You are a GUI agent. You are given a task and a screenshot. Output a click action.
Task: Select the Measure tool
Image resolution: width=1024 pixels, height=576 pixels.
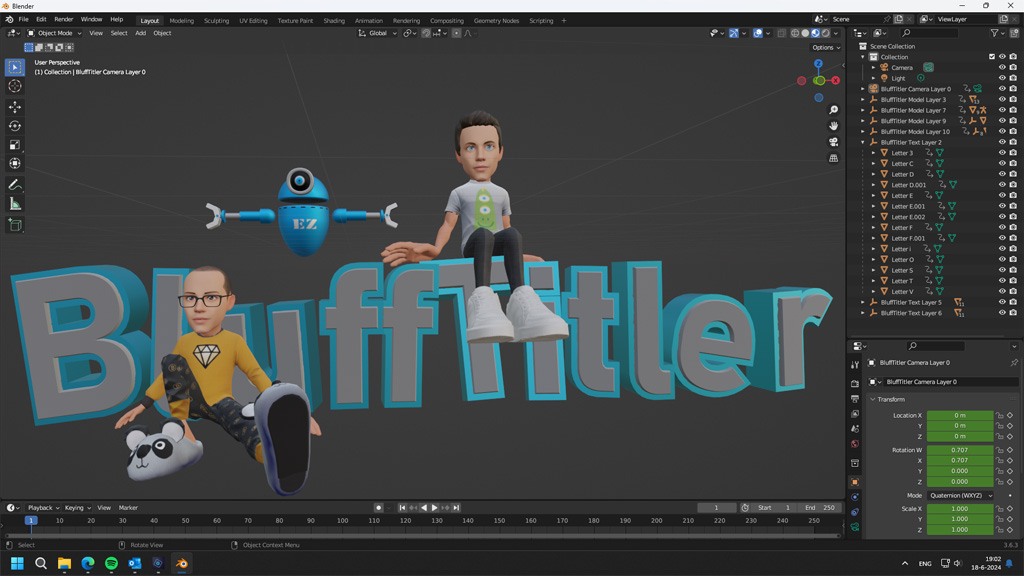coord(15,204)
